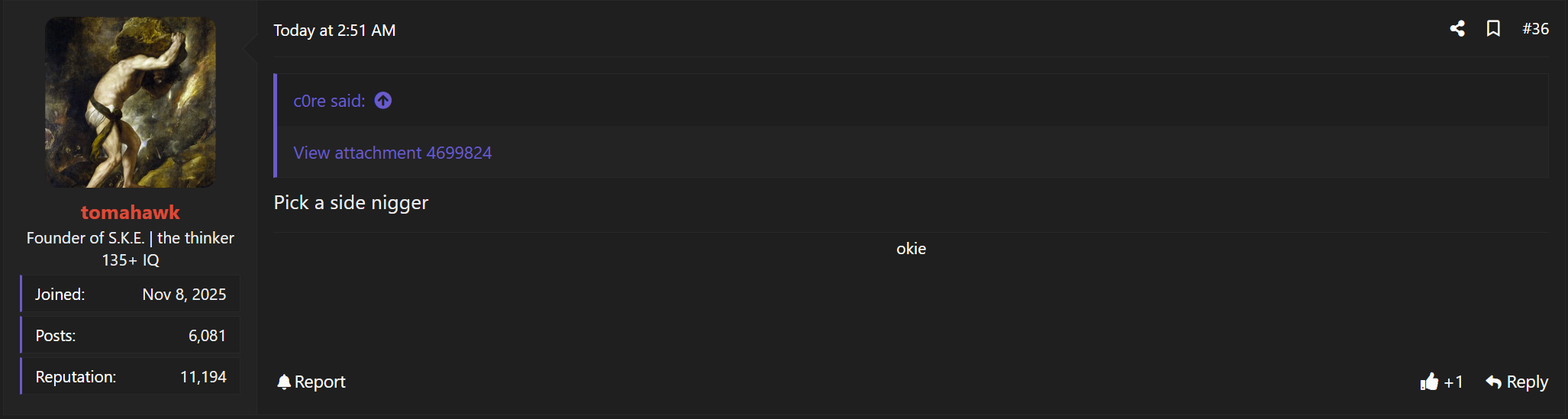The width and height of the screenshot is (1568, 419).
Task: Open the post count 6,081
Action: point(207,336)
